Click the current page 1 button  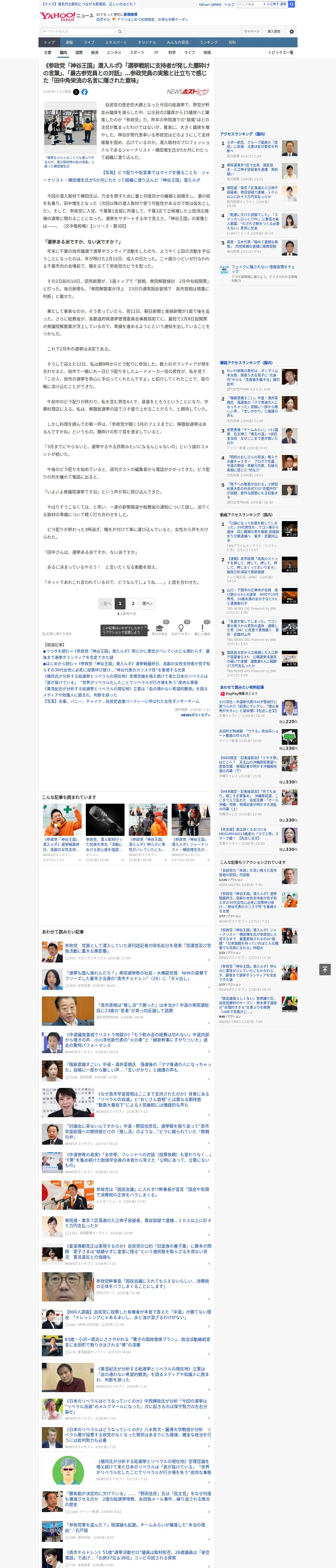(120, 604)
